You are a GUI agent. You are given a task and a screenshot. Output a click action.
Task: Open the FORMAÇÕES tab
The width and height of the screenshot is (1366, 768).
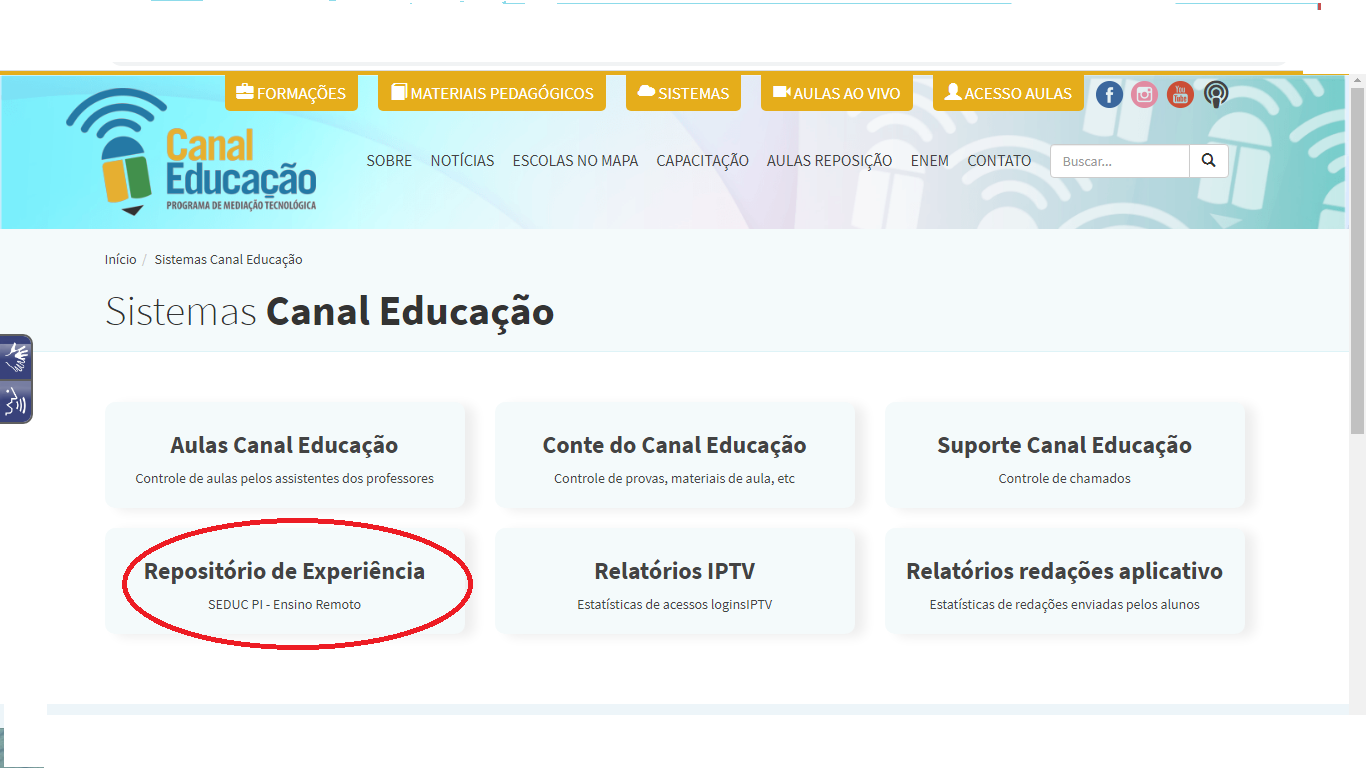(x=291, y=93)
